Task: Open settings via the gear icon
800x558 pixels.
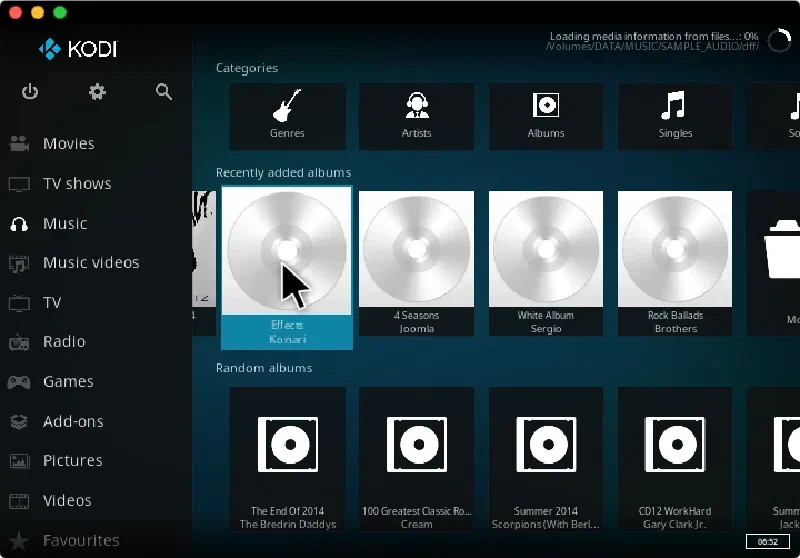Action: 97,92
